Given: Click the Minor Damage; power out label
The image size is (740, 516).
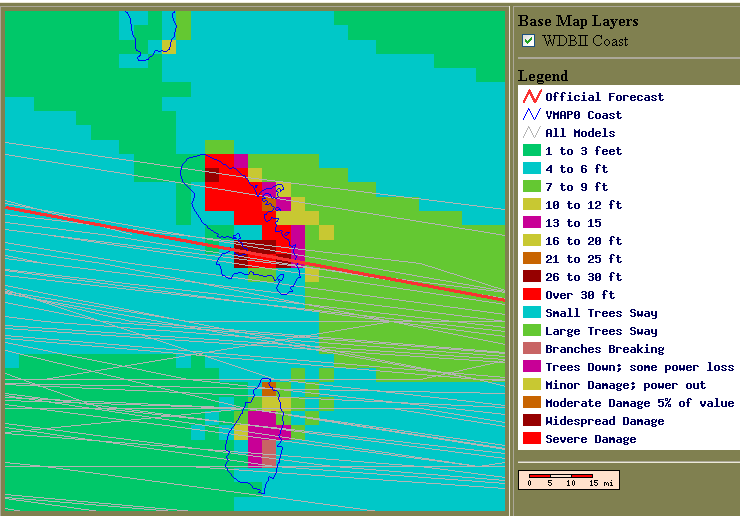Looking at the screenshot, I should [626, 385].
